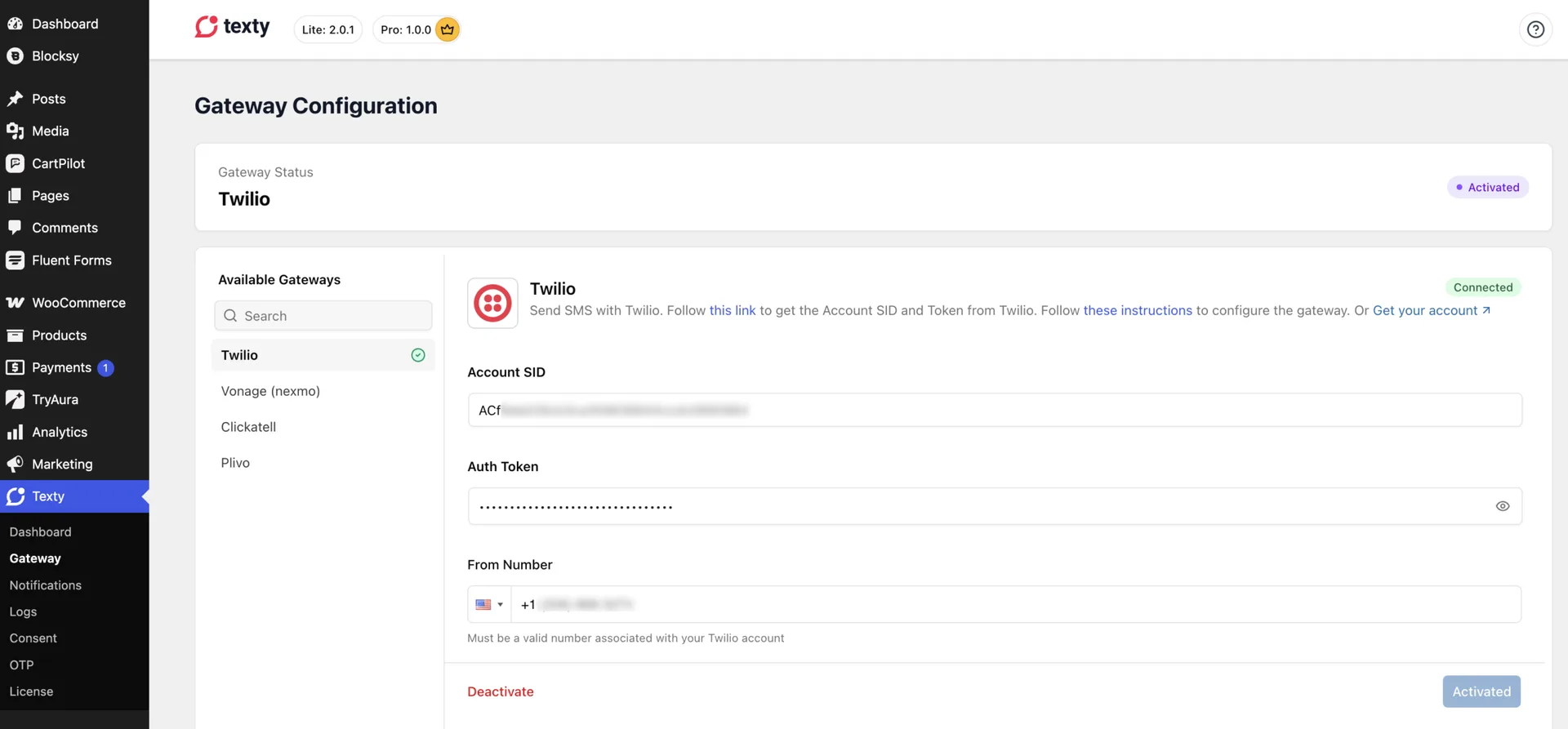Select Clickatell gateway
This screenshot has width=1568, height=729.
click(x=323, y=427)
